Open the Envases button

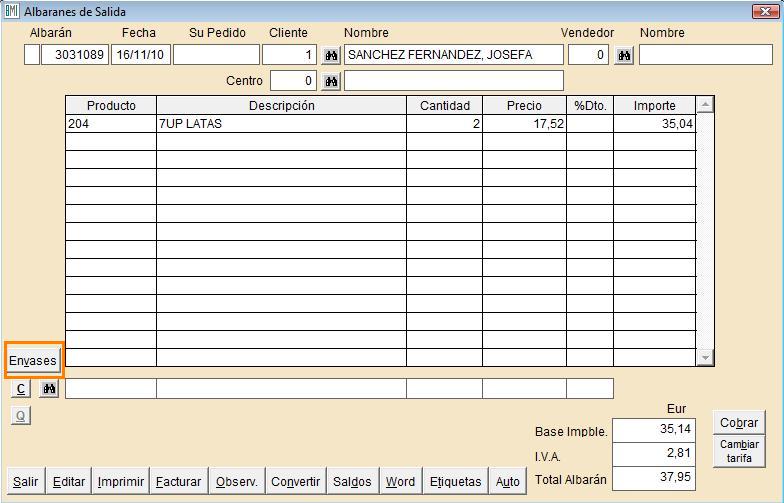pos(33,360)
